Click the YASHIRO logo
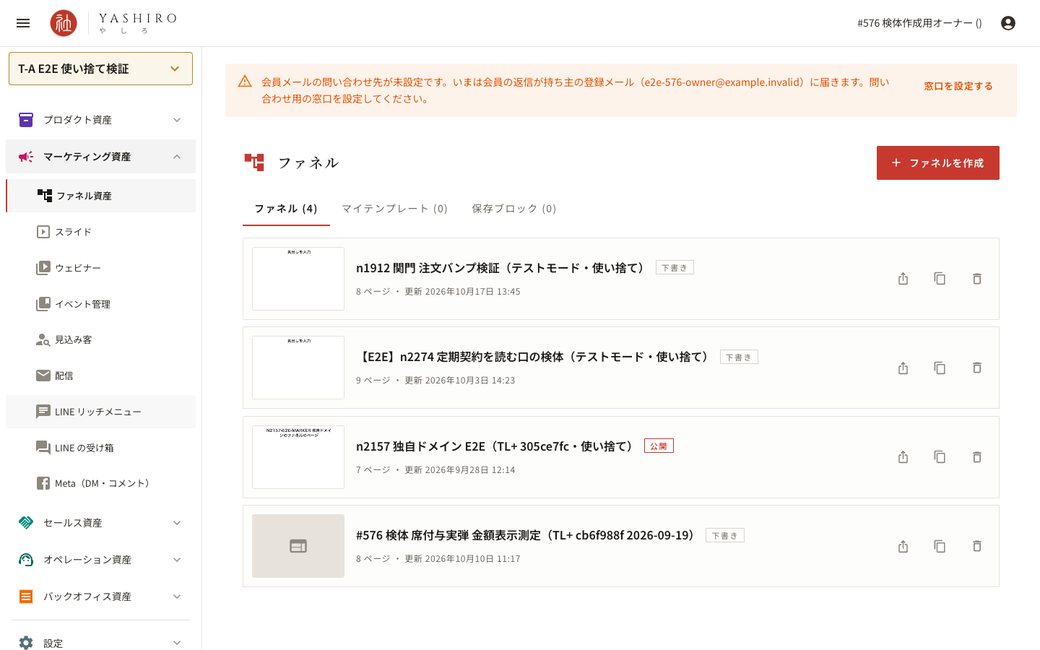Screen dimensions: 1040x650 (x=113, y=23)
